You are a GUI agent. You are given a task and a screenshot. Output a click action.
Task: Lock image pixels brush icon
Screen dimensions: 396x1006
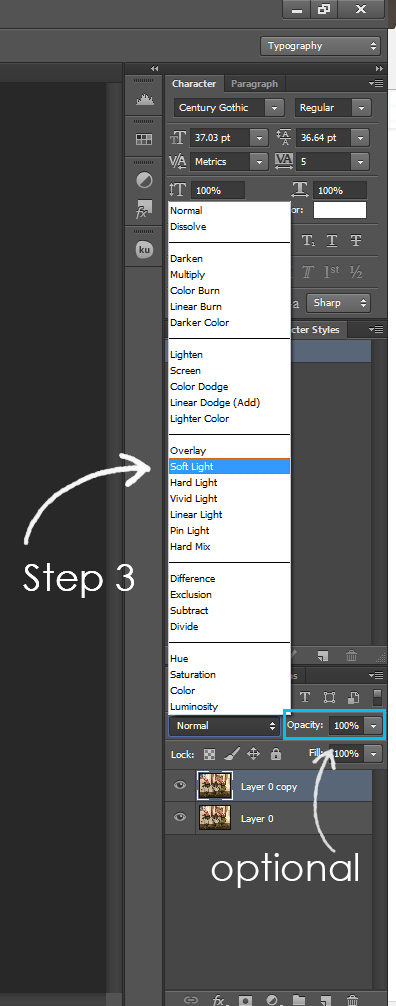coord(231,754)
